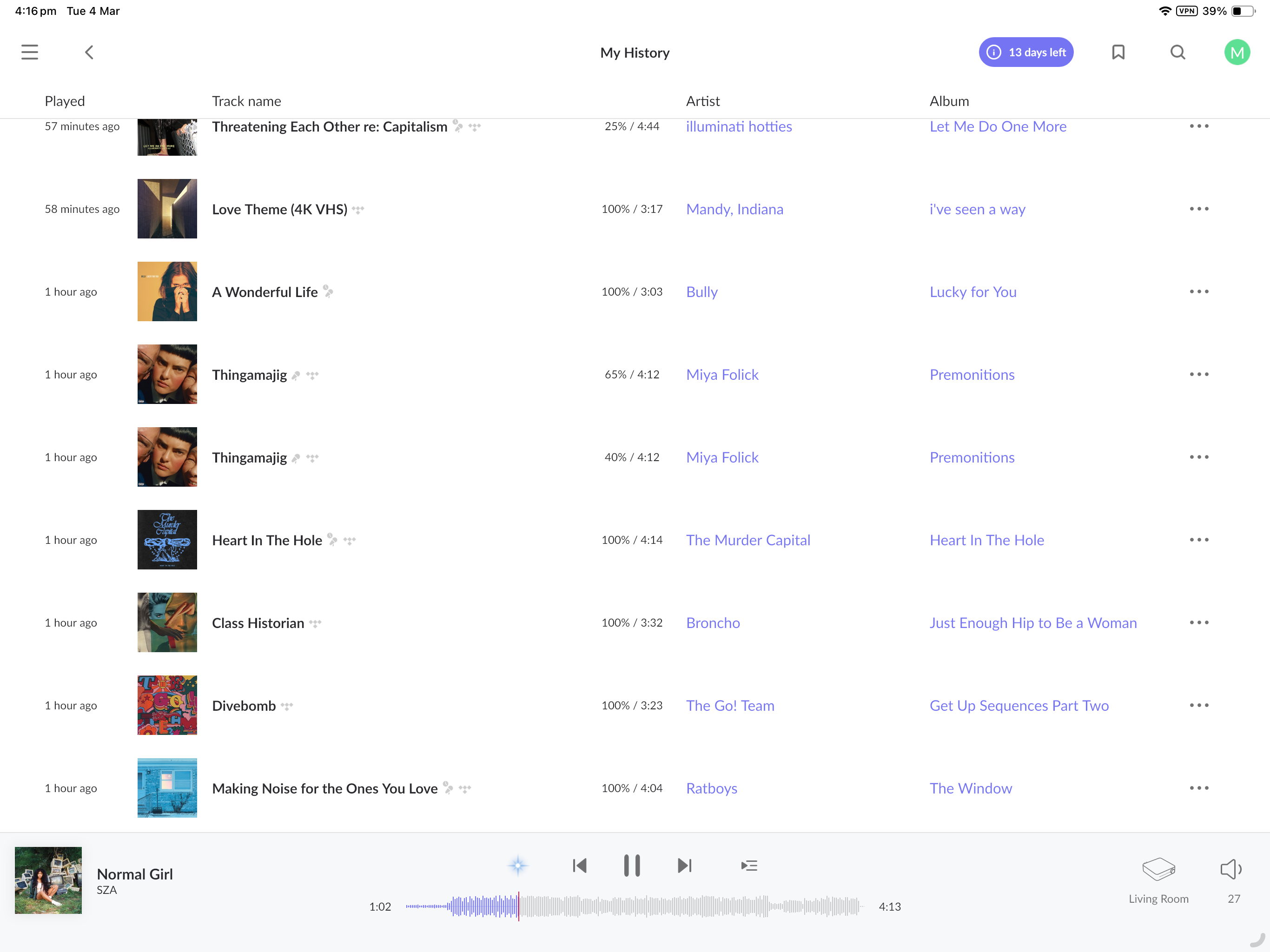Click Divebomb album cover
Screen dimensions: 1270x952
(x=167, y=705)
